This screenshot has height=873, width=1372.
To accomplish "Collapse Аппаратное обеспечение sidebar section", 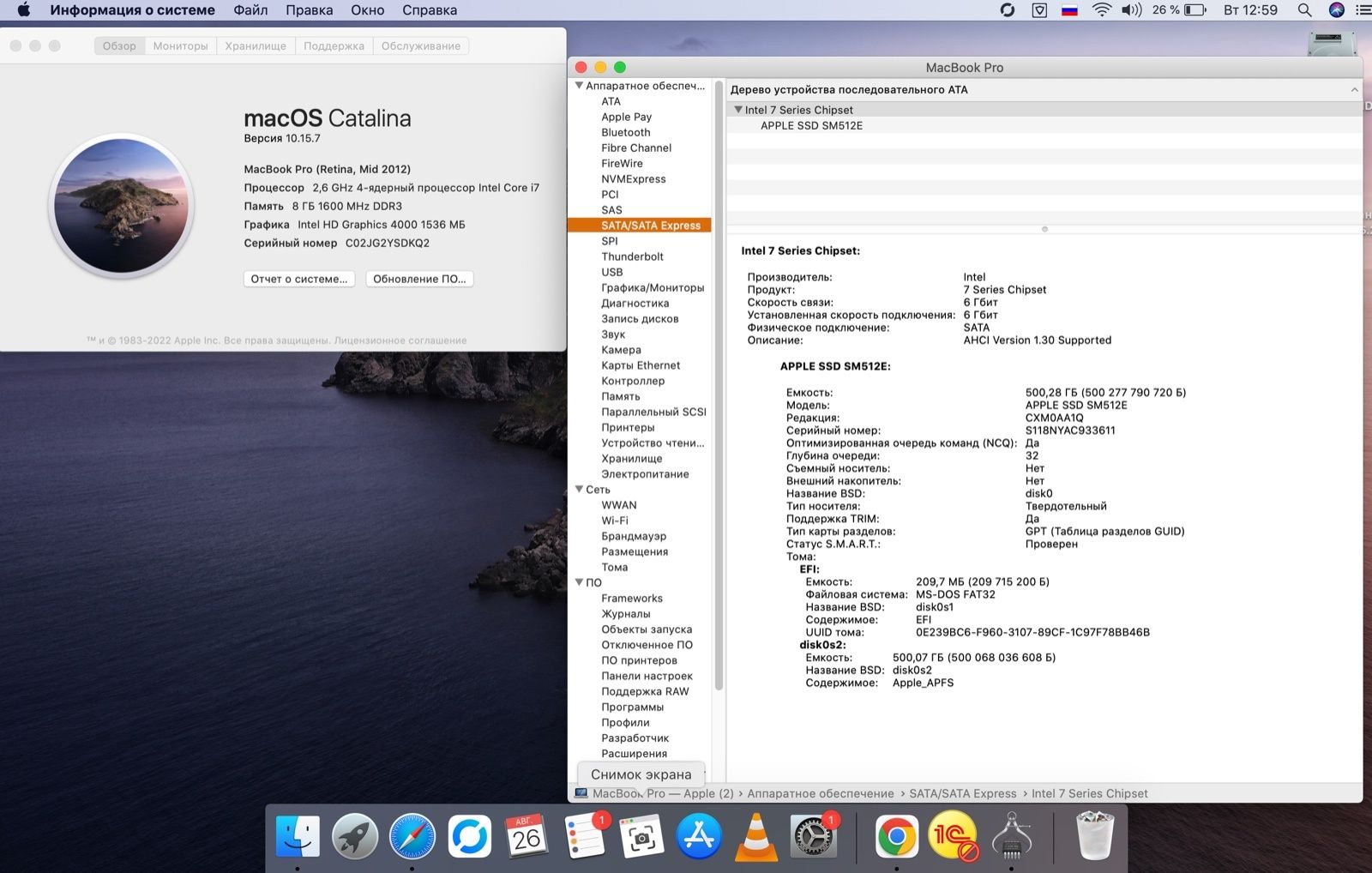I will [579, 86].
